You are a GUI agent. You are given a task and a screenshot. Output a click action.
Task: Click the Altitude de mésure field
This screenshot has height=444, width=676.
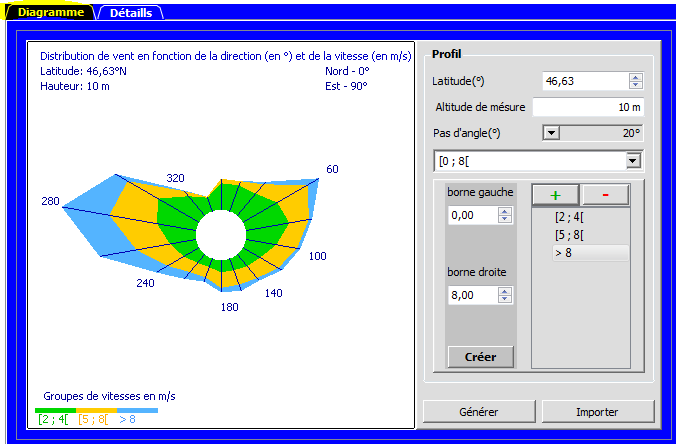[588, 107]
